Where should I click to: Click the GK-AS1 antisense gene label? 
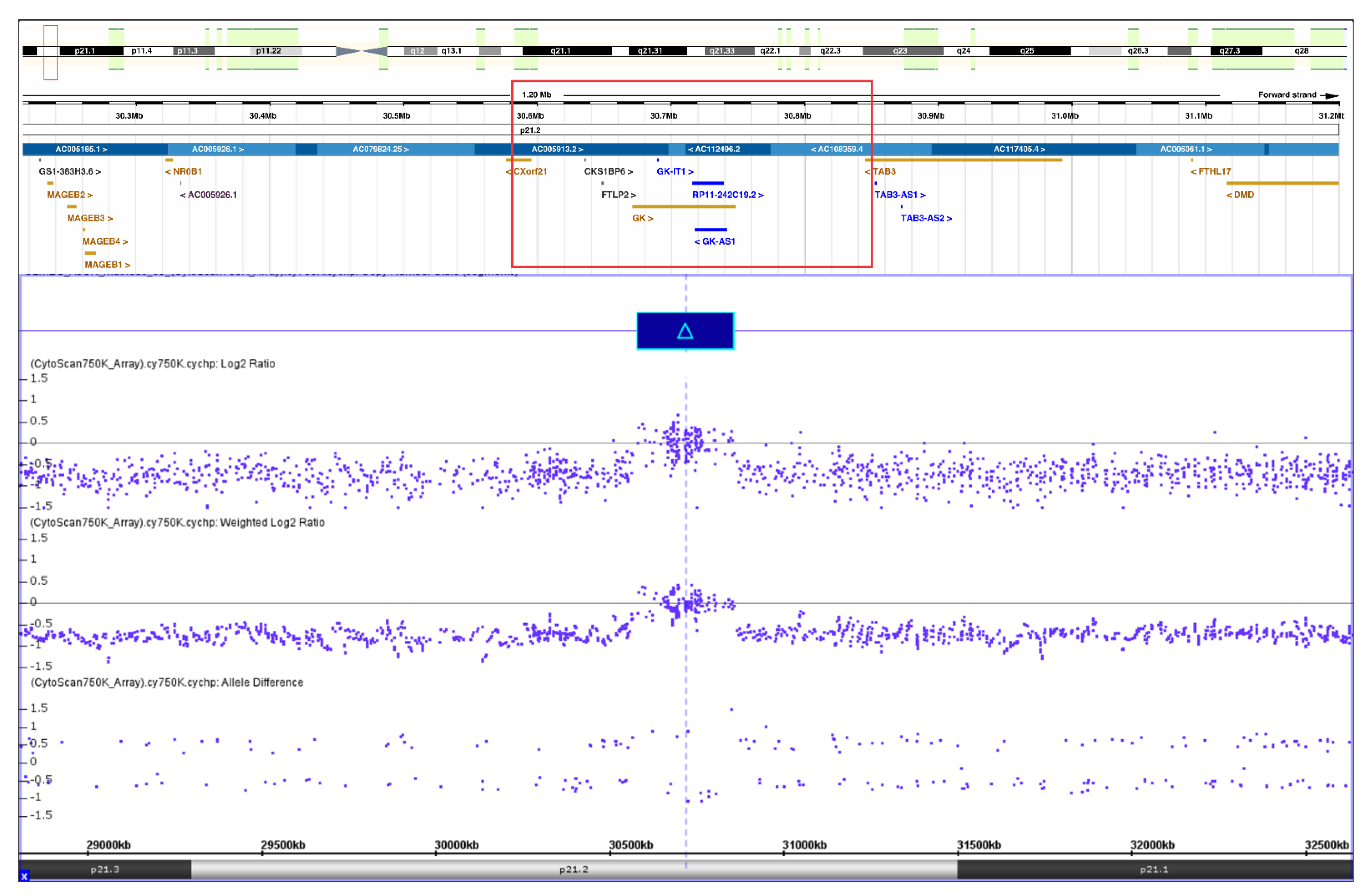click(715, 242)
